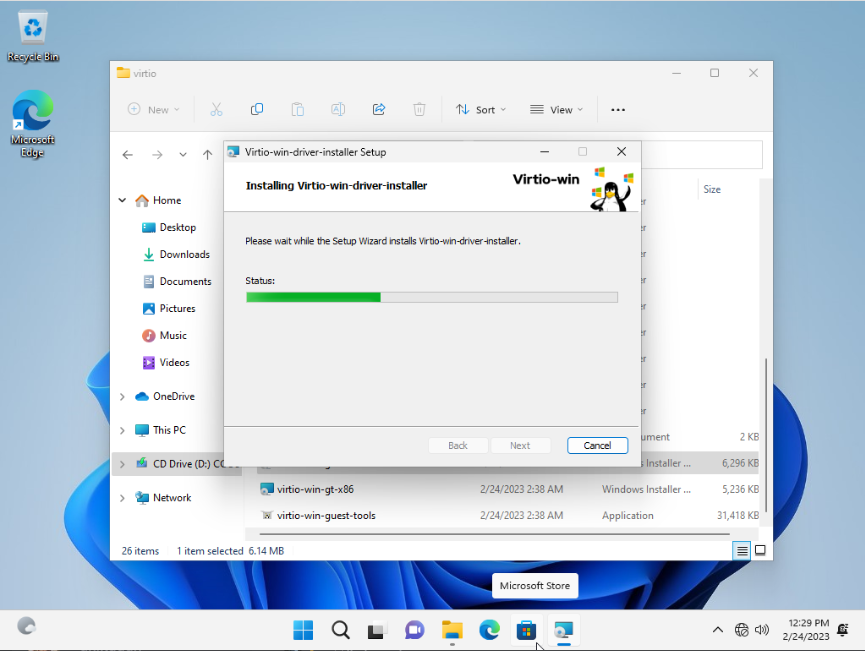Click the disabled Next button in setup
Viewport: 865px width, 651px height.
(x=520, y=445)
